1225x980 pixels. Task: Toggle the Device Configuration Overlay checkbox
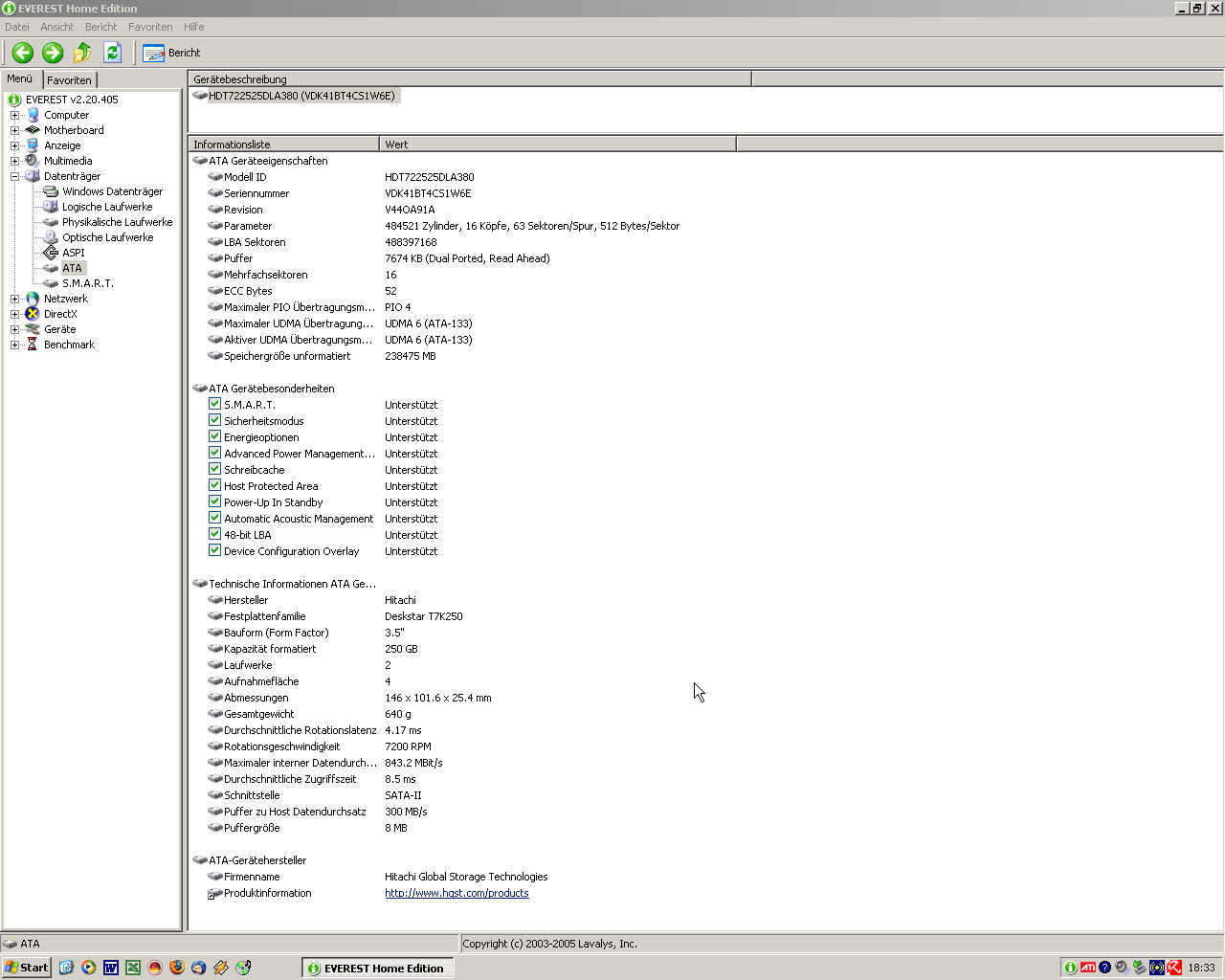pyautogui.click(x=214, y=550)
